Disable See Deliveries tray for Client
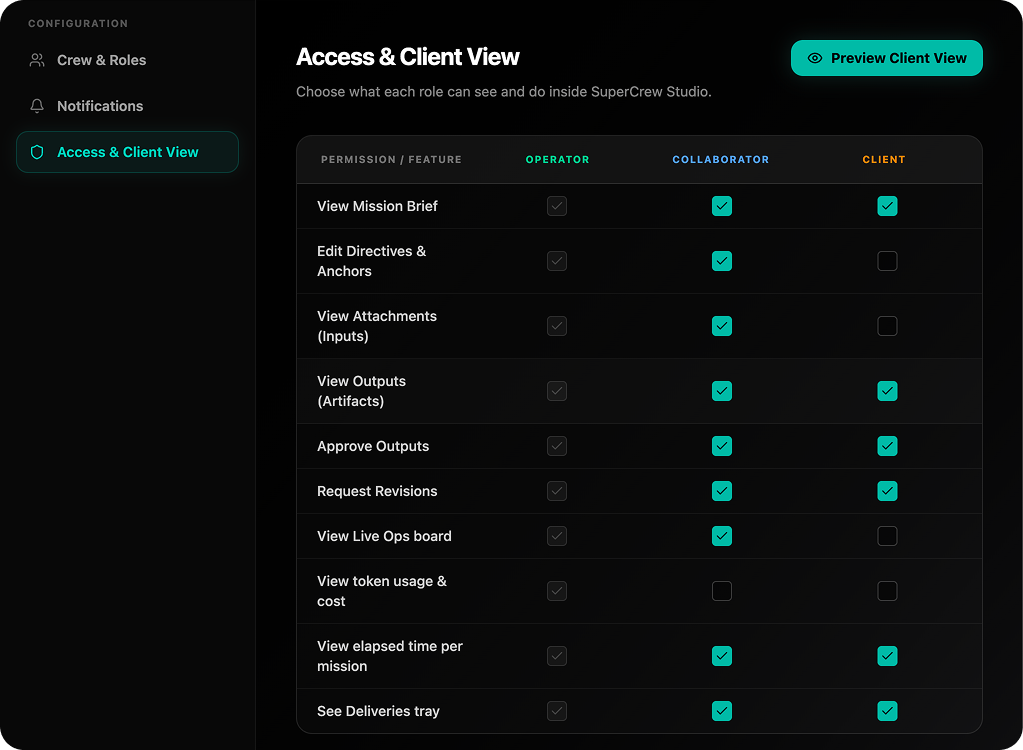1023x750 pixels. tap(886, 711)
